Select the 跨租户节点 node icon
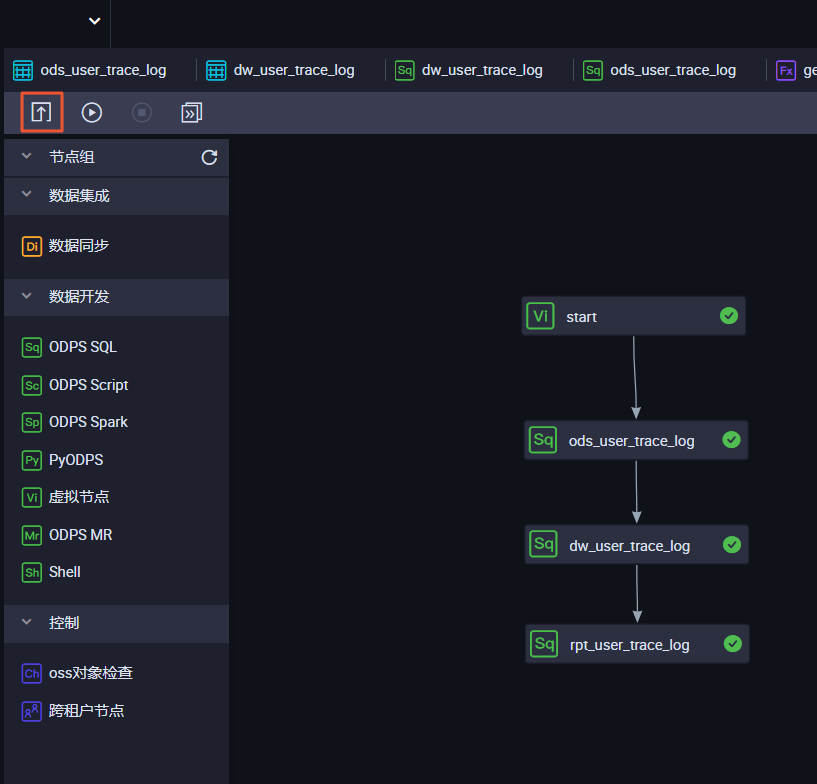Screen dimensions: 817x784 click(x=32, y=711)
